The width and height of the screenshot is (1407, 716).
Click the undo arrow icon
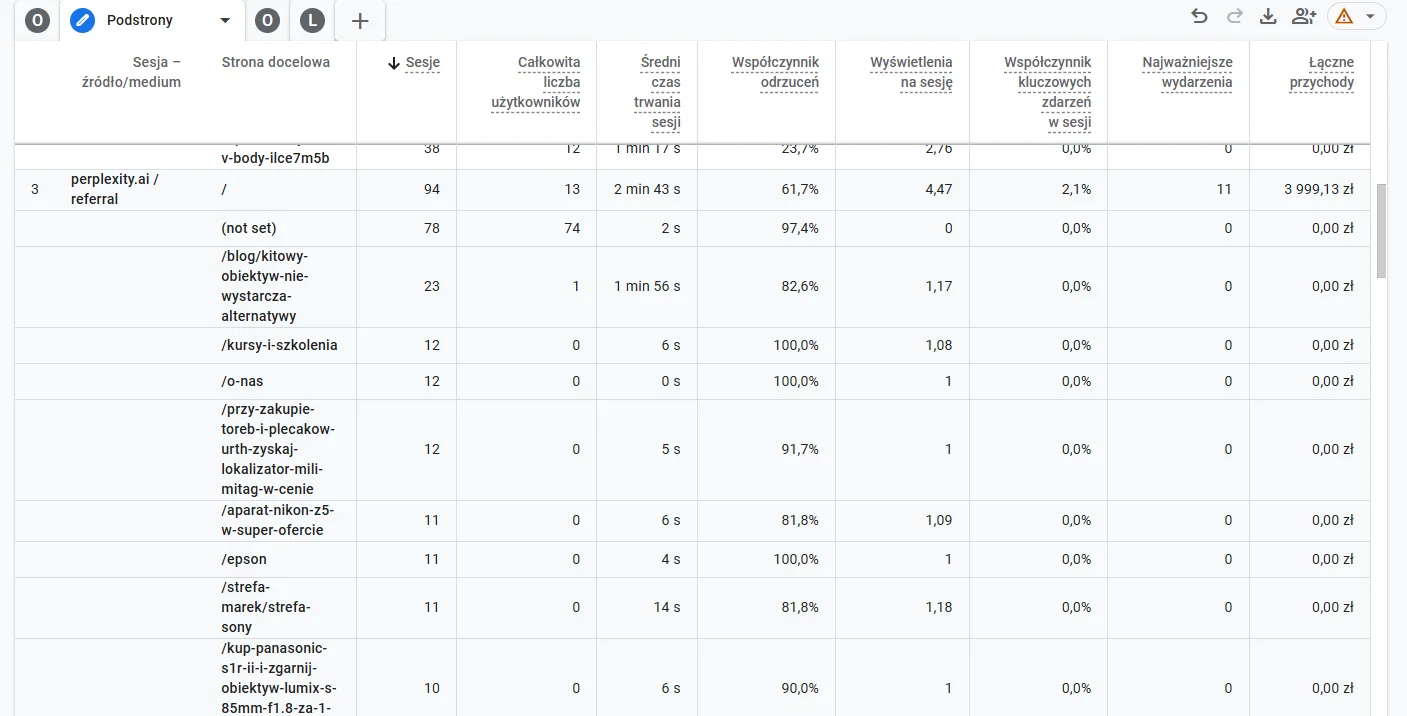click(x=1199, y=16)
